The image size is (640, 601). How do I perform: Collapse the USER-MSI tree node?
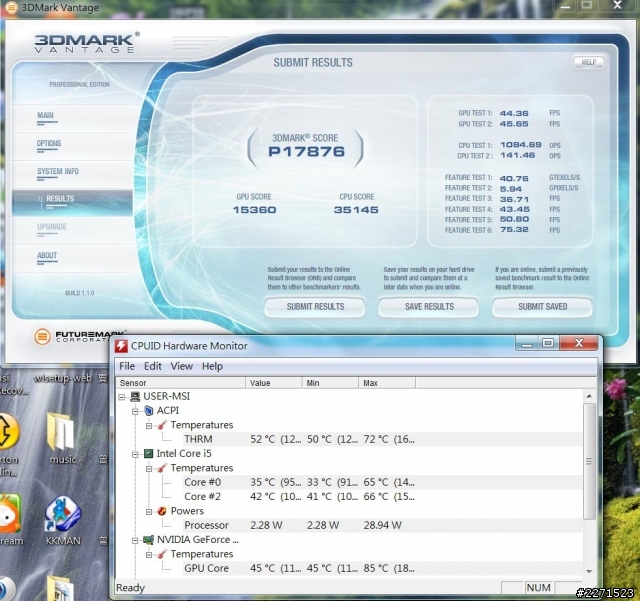pyautogui.click(x=122, y=397)
